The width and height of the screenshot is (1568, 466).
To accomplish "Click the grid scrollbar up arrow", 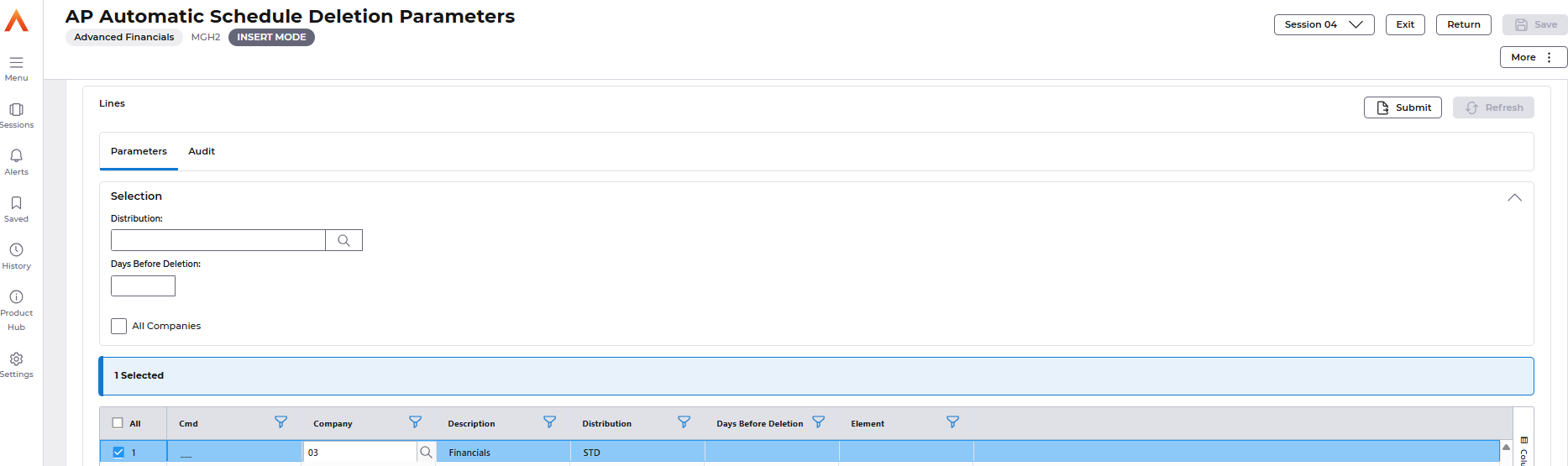I will (x=1506, y=447).
